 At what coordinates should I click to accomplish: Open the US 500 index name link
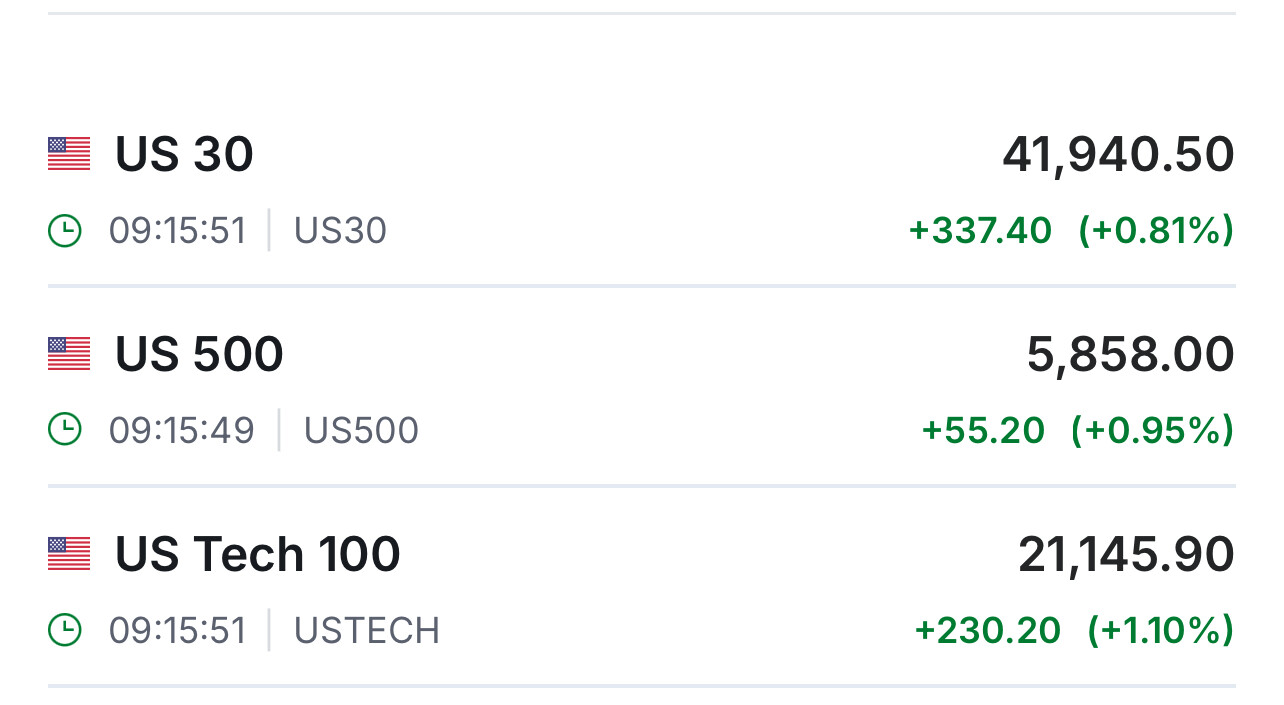pyautogui.click(x=199, y=355)
